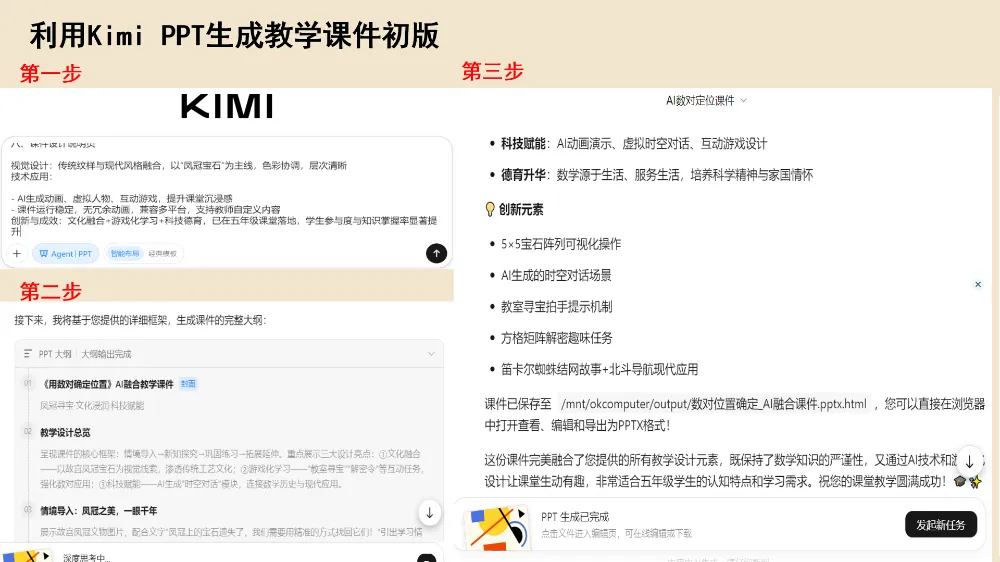The width and height of the screenshot is (1000, 562).
Task: Click bullet 笛卡尔蜘蛛结网故事+北斗导航现代应用
Action: coord(599,369)
